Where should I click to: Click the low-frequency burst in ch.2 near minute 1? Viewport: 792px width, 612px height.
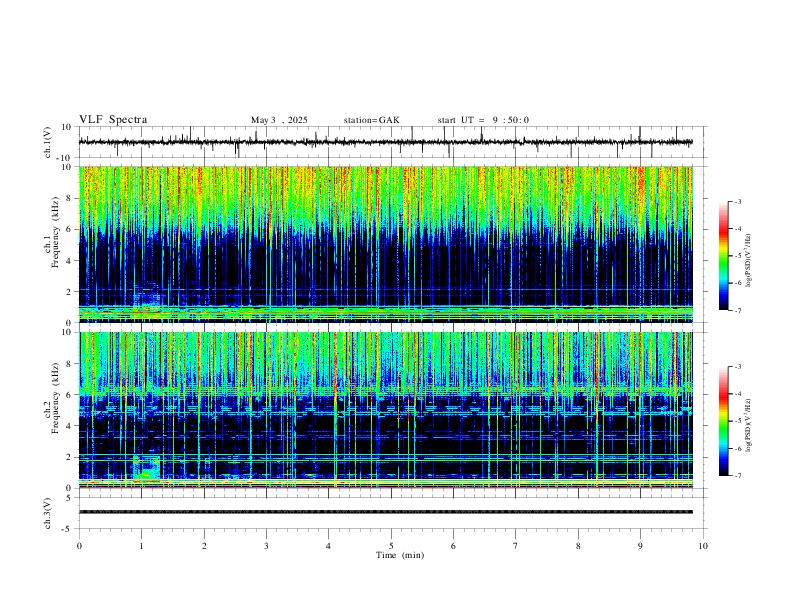[147, 468]
